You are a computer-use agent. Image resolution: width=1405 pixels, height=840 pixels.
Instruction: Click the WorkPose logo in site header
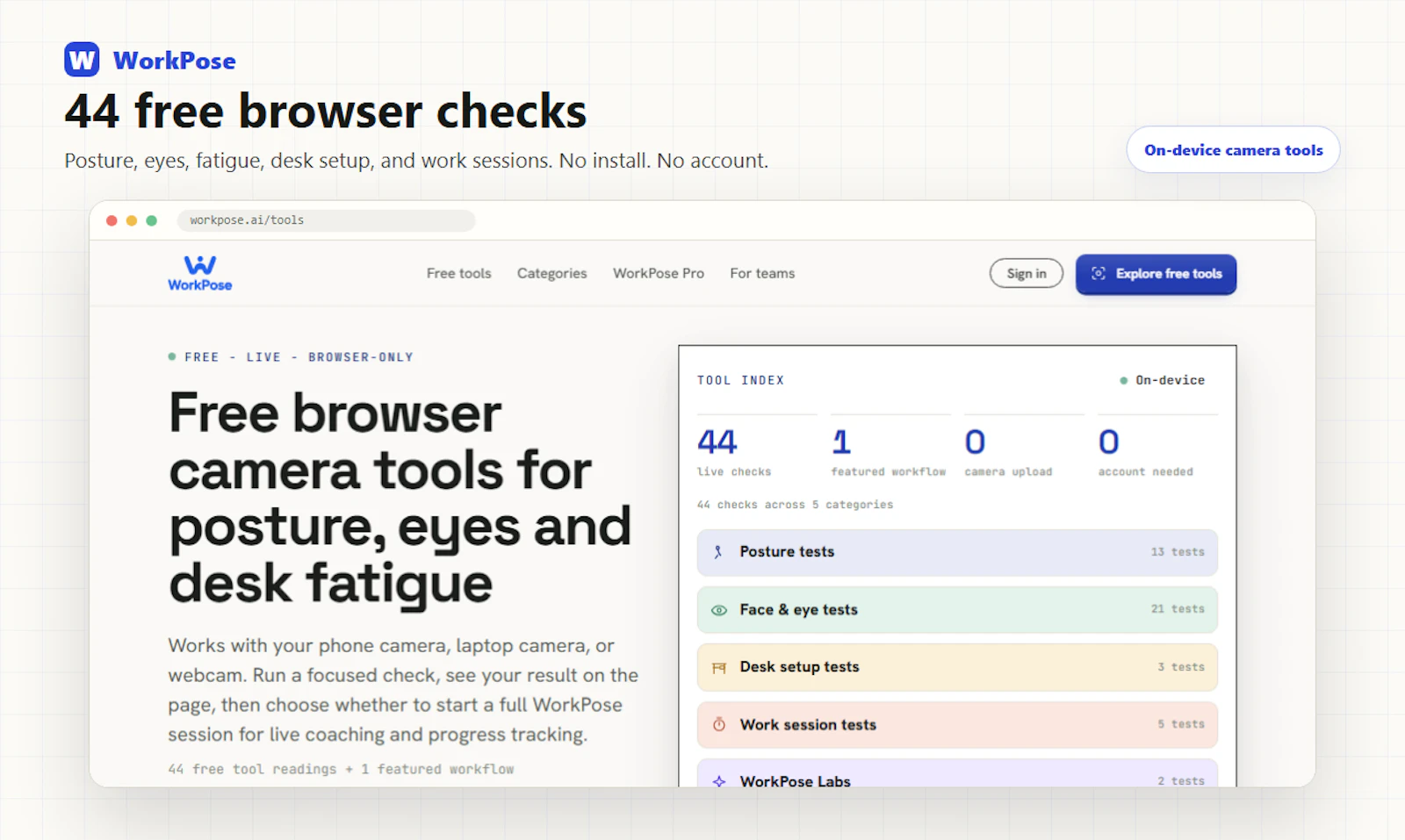pos(200,273)
